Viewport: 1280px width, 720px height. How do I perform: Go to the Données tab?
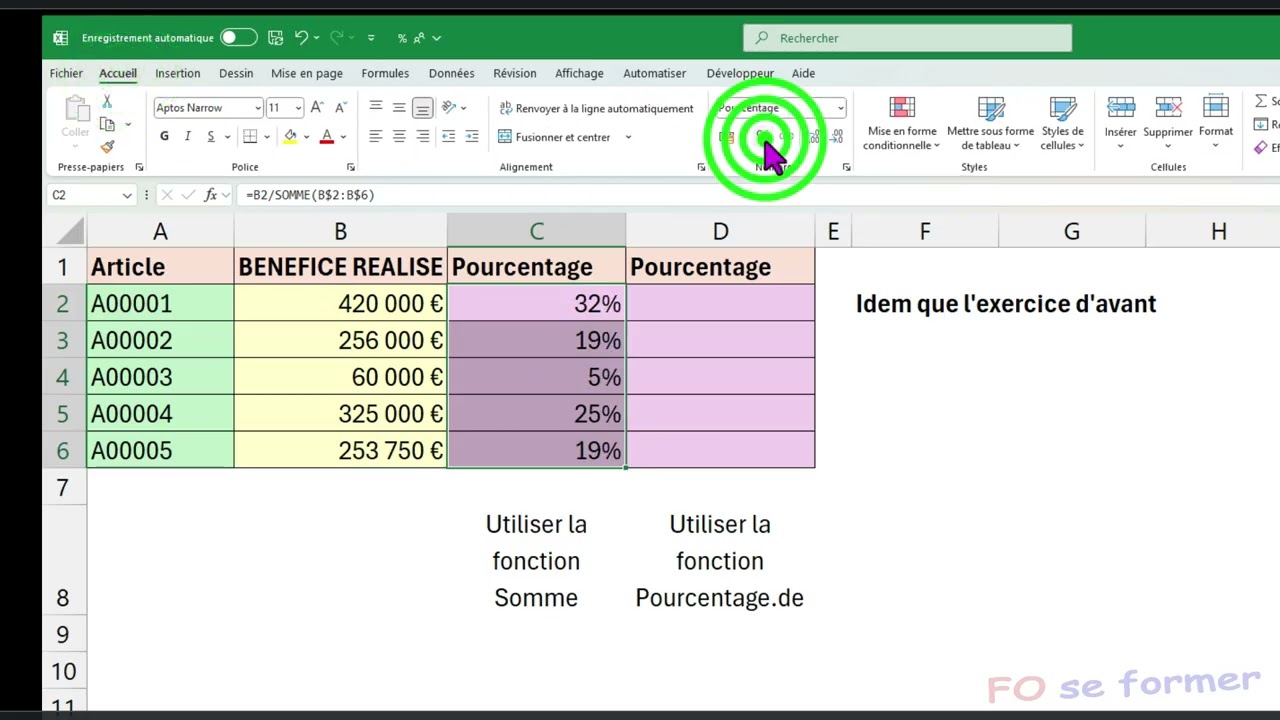click(x=451, y=73)
